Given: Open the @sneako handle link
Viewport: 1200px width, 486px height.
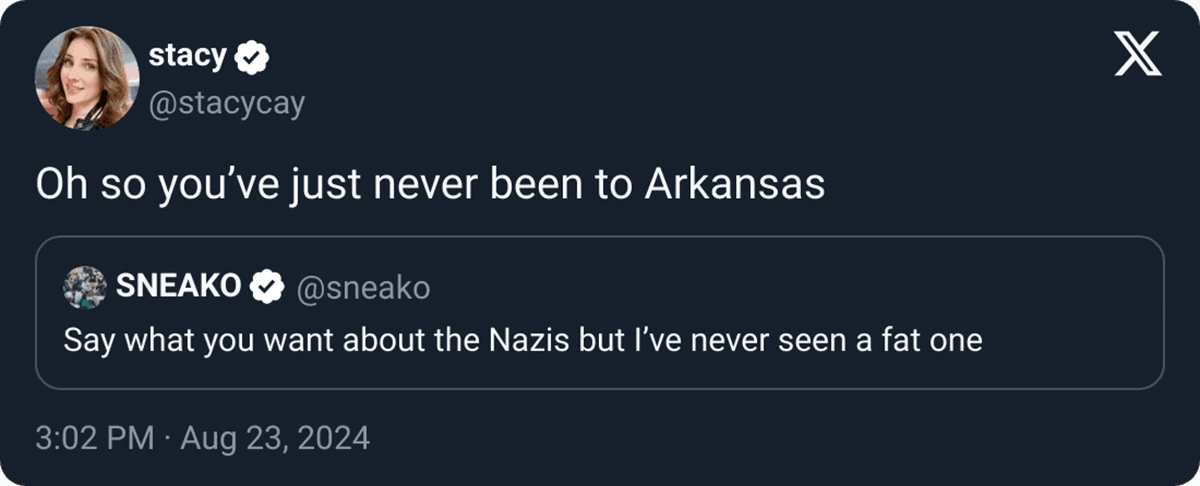Looking at the screenshot, I should [363, 288].
